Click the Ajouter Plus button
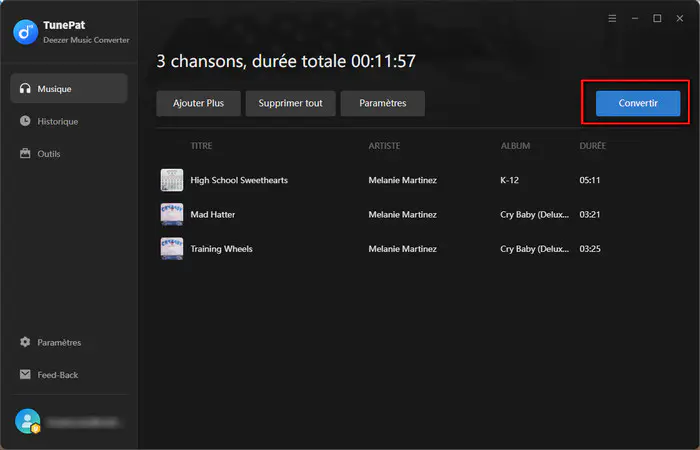This screenshot has width=700, height=450. pyautogui.click(x=198, y=103)
